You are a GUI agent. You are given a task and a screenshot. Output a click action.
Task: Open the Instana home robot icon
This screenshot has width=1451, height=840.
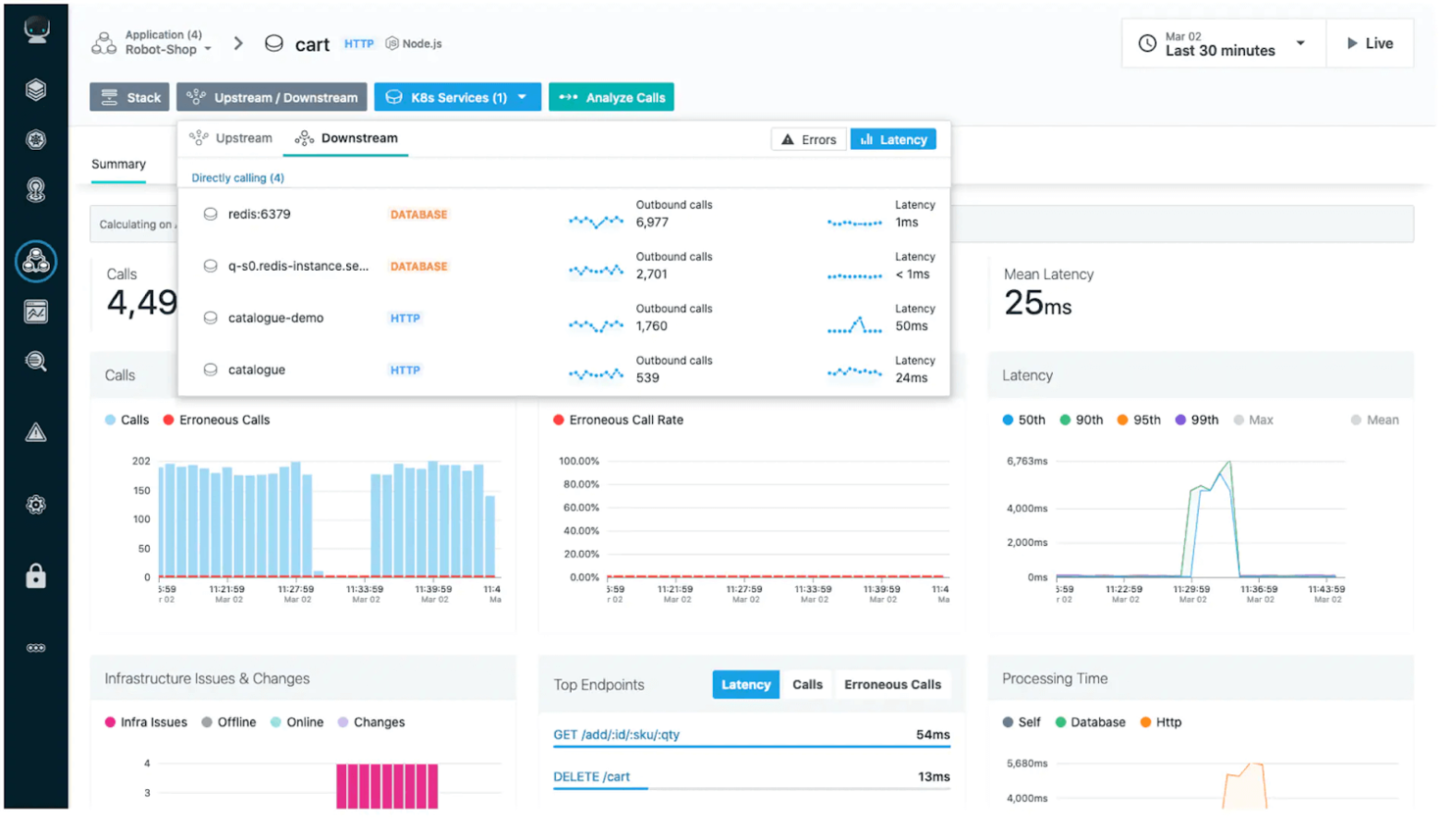point(35,27)
